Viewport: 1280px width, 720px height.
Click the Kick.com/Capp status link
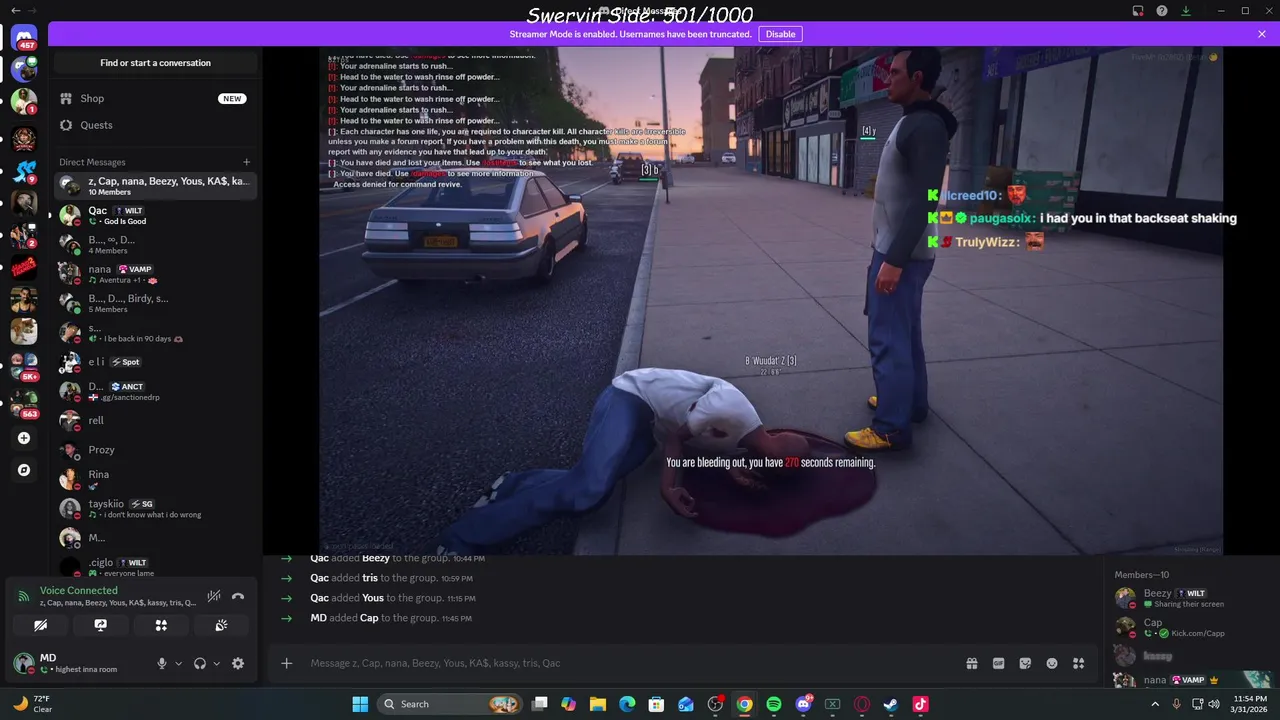coord(1198,633)
